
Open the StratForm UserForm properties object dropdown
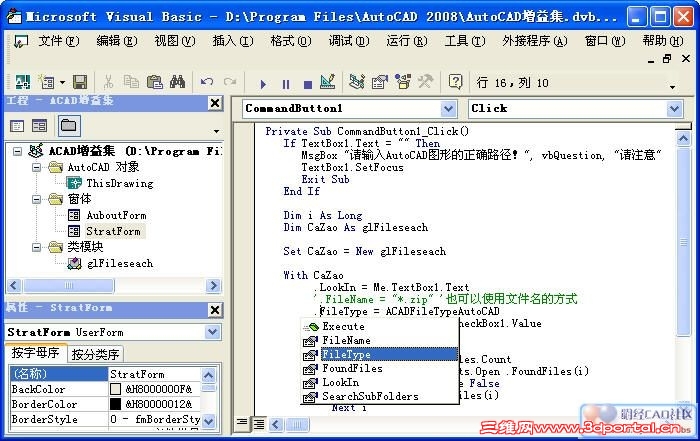tap(212, 332)
